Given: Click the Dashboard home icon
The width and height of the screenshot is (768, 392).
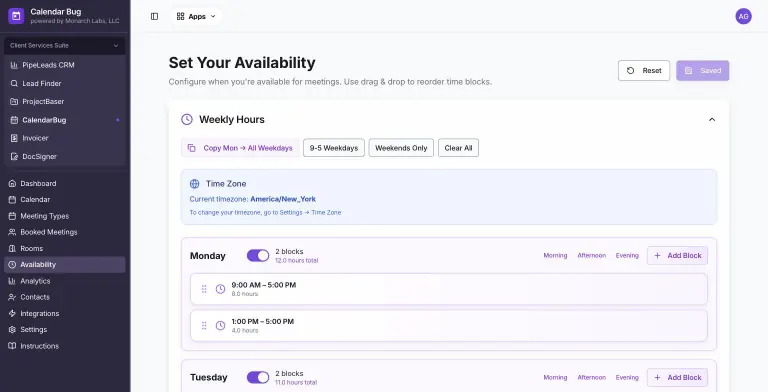Looking at the screenshot, I should coord(12,183).
